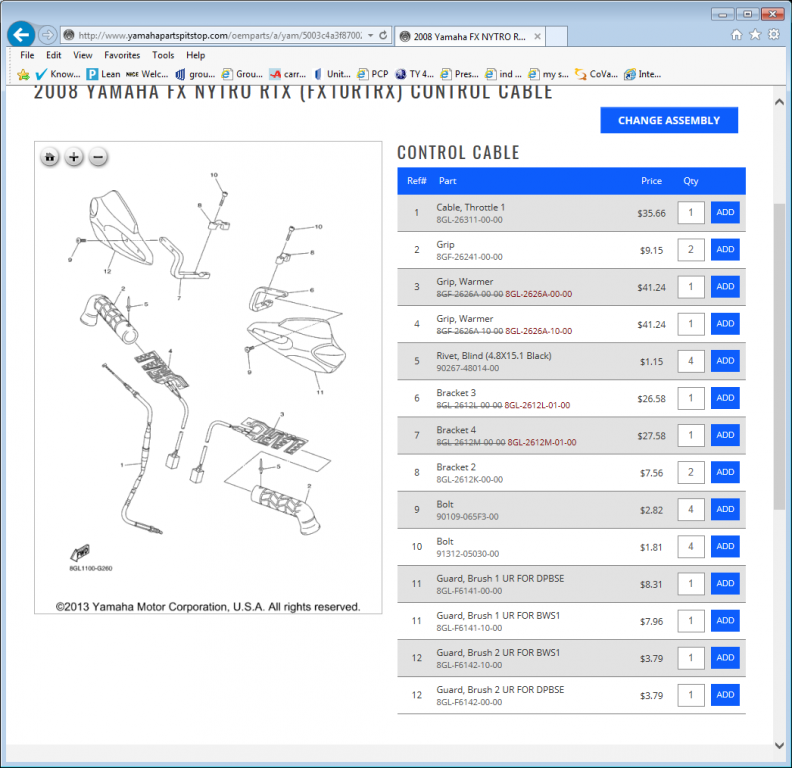Add Grip 8GF-26241-00-00 to cart

pos(725,250)
